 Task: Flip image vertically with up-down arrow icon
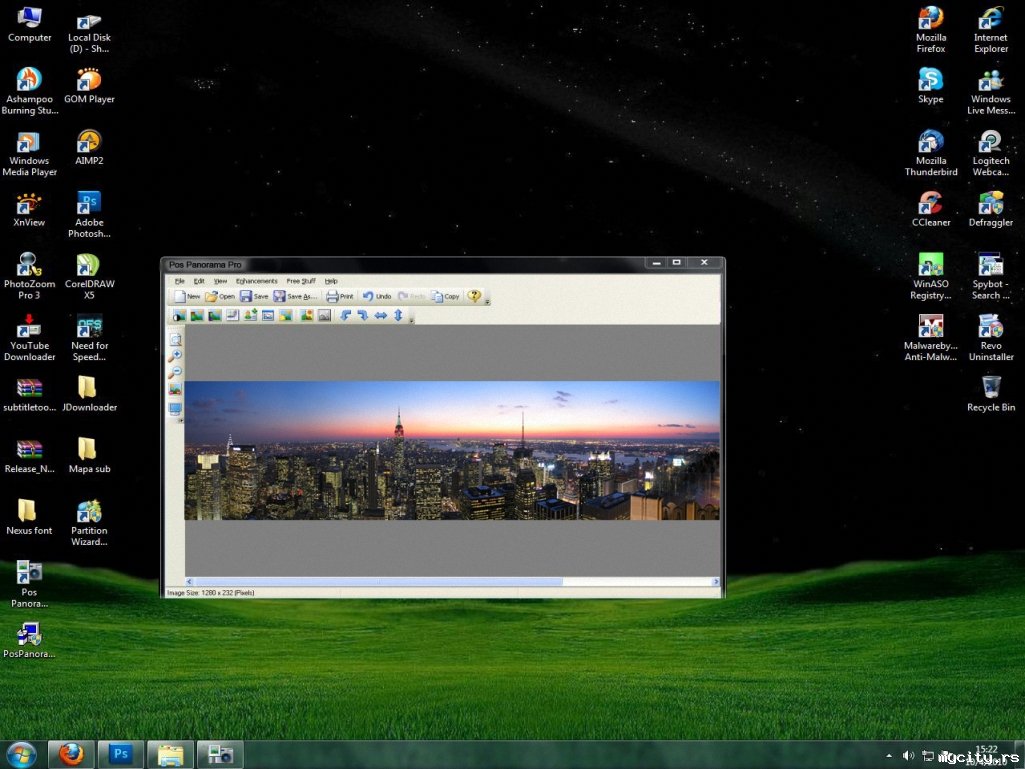pos(398,316)
